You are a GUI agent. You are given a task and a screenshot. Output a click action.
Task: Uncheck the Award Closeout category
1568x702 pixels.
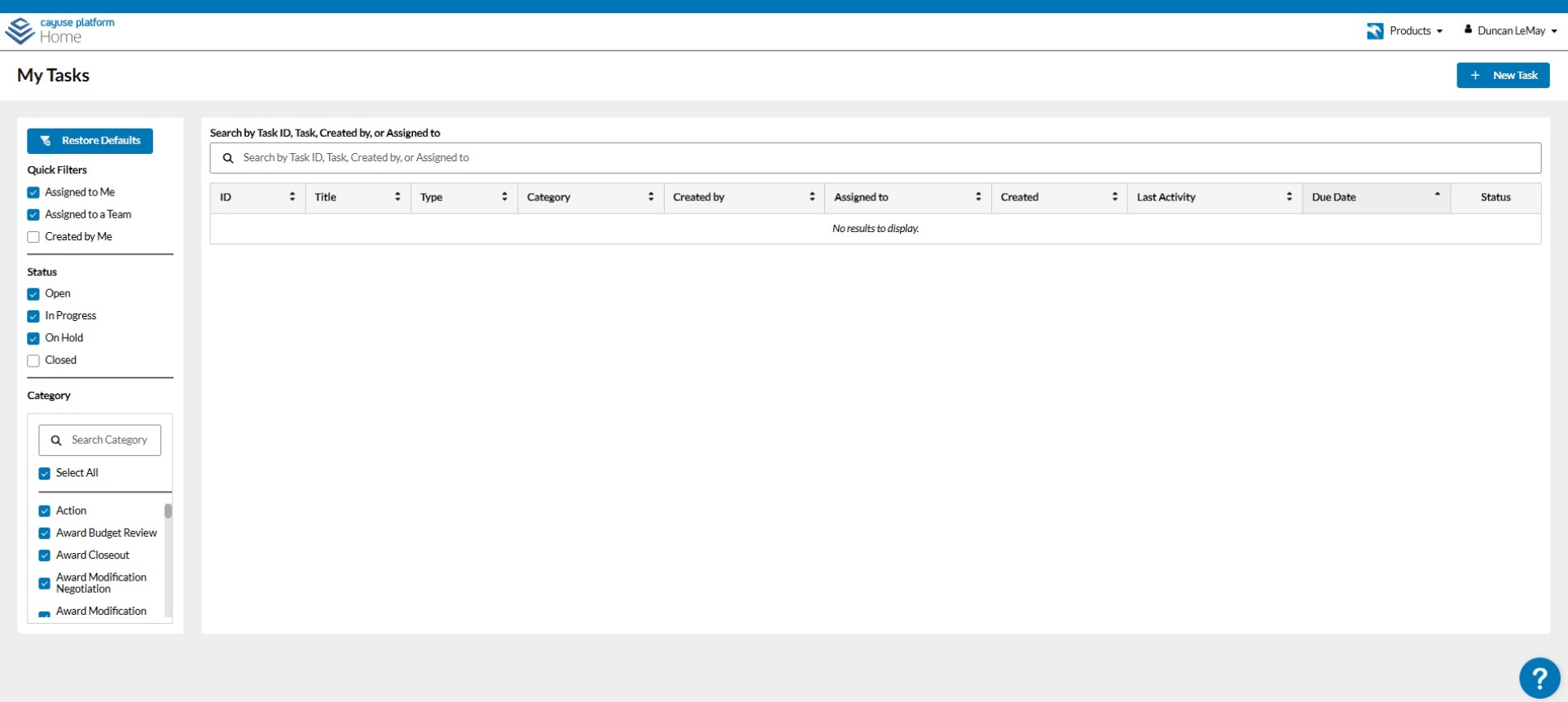pyautogui.click(x=45, y=555)
